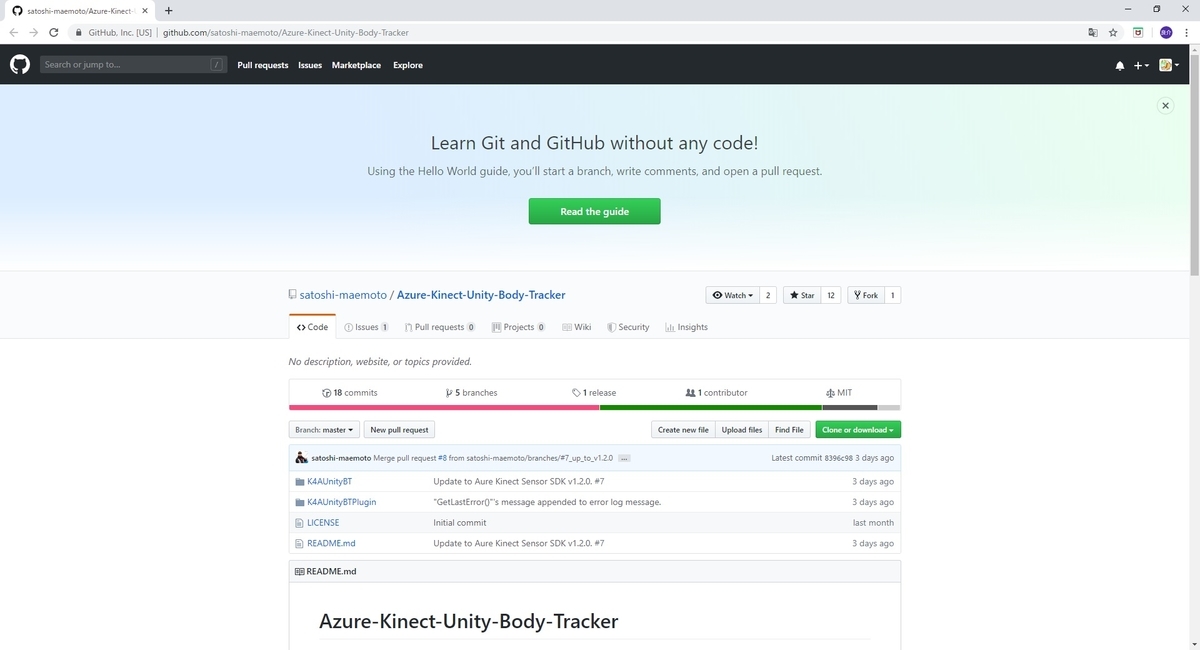
Task: Open the README.md file
Action: tap(331, 544)
